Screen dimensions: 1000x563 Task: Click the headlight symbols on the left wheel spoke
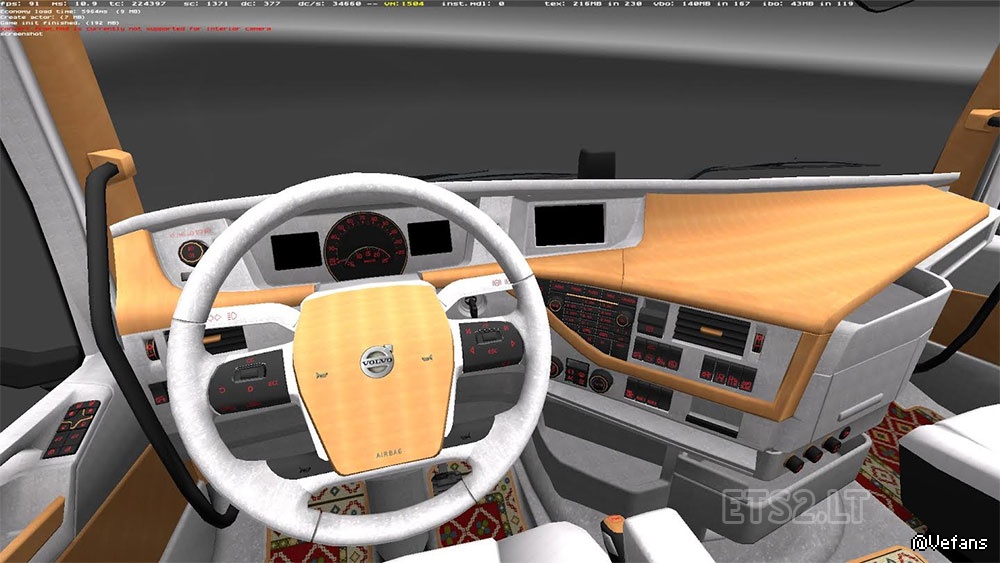point(223,317)
